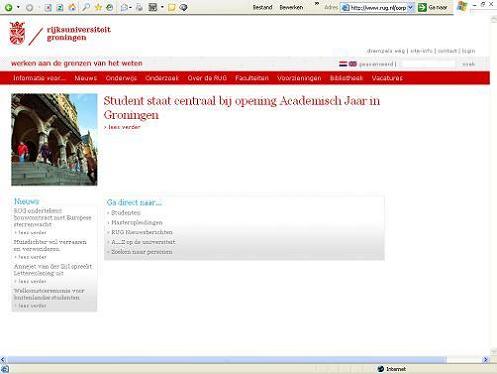The height and width of the screenshot is (374, 497).
Task: Open the address bar dropdown arrow
Action: coord(411,8)
